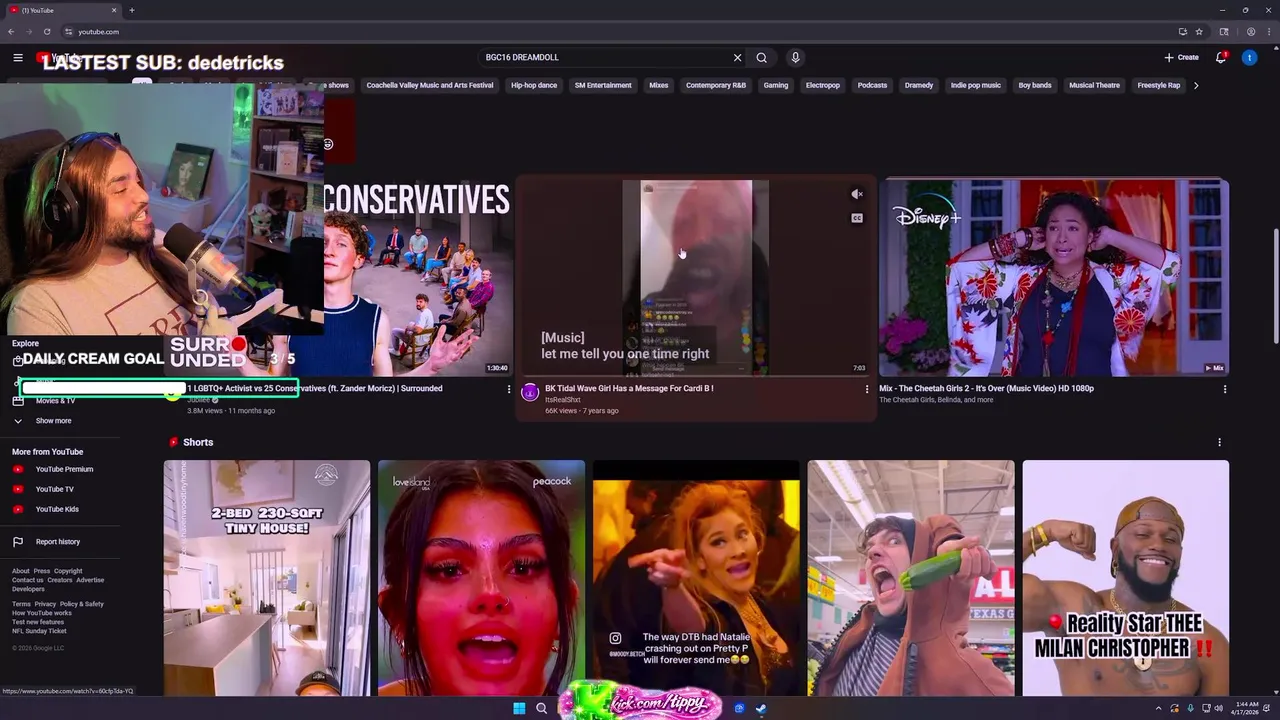Open the BK Tidal Wave Girl video thumbnail

click(x=696, y=277)
